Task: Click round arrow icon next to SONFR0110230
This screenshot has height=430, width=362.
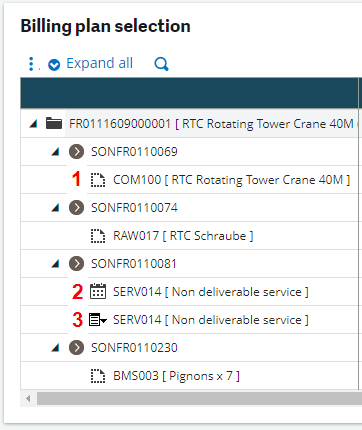Action: (x=76, y=348)
